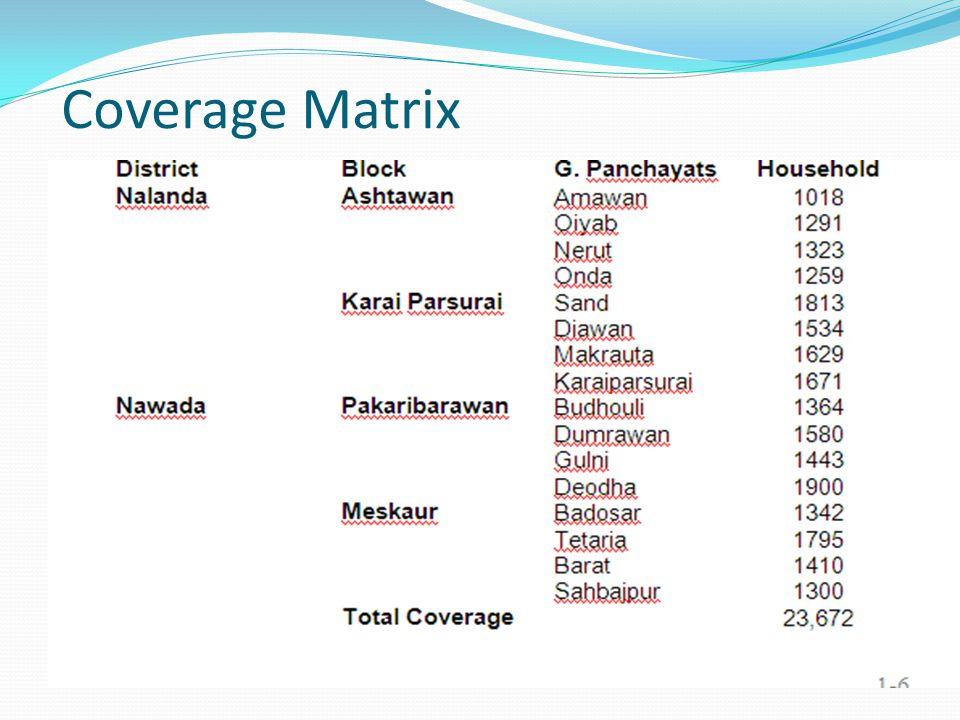Select the Ashtawan block name

(397, 197)
